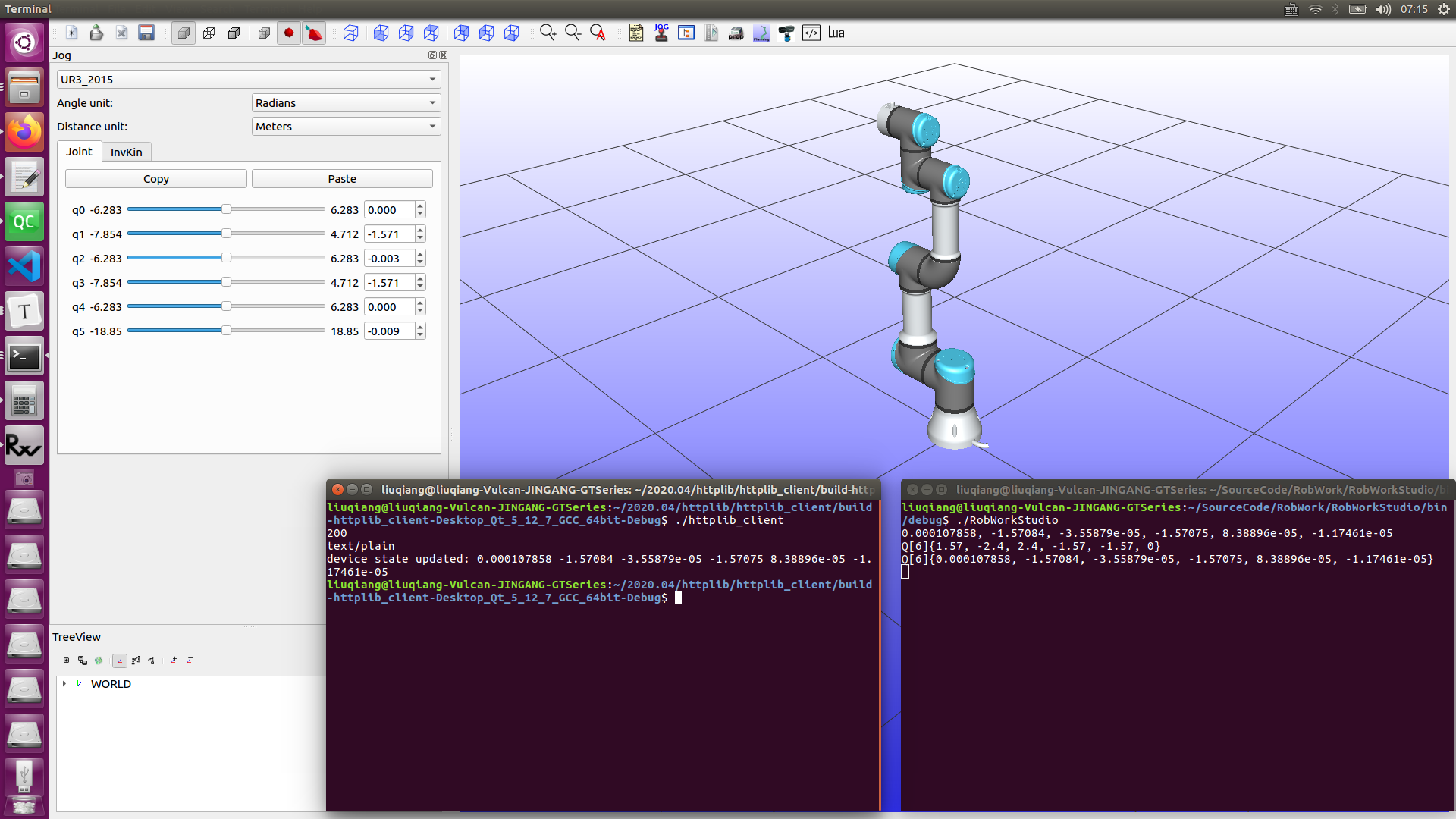Click the Save workcell floppy disk icon

coord(146,33)
